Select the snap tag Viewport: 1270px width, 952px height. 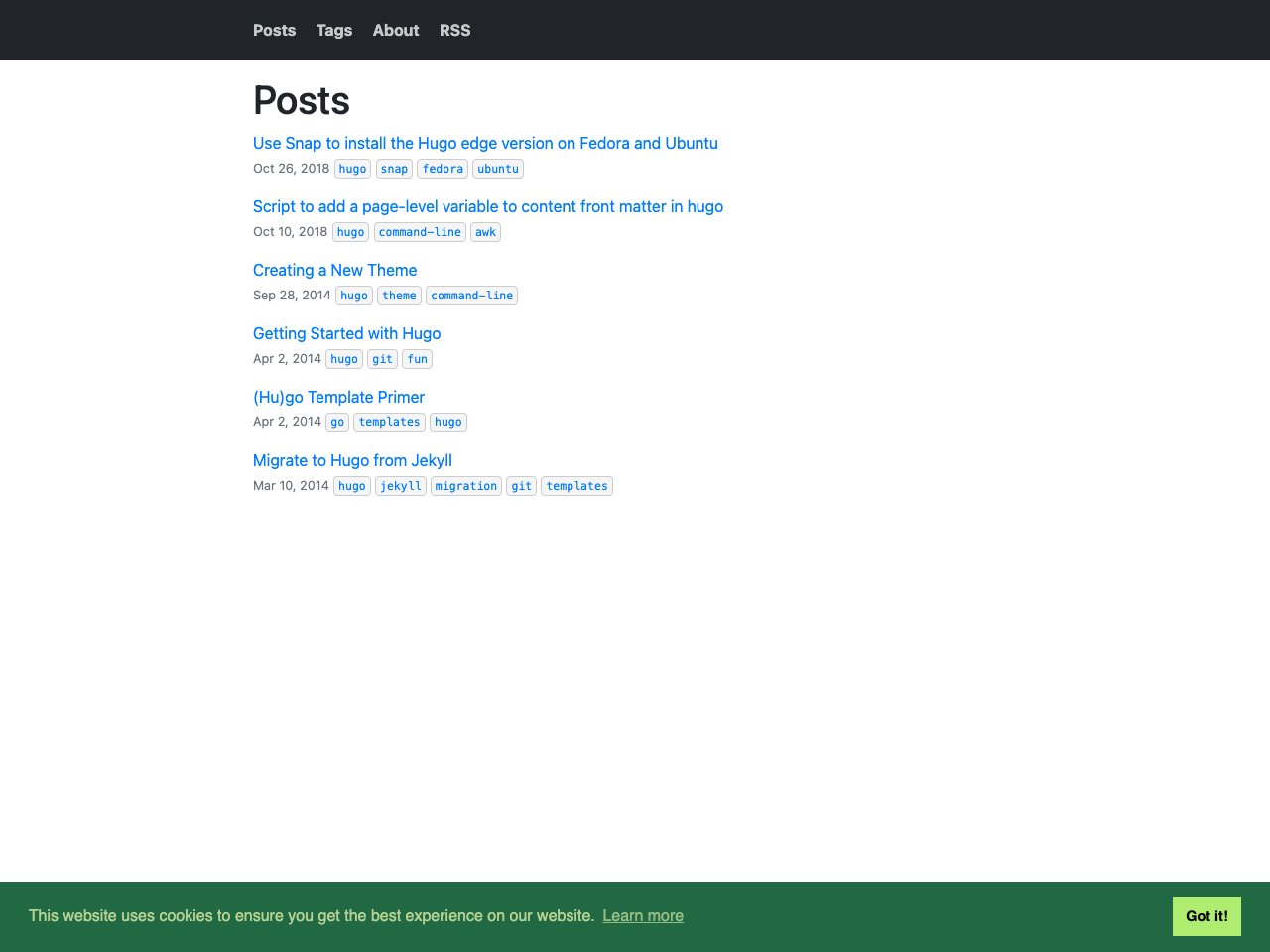(x=394, y=169)
